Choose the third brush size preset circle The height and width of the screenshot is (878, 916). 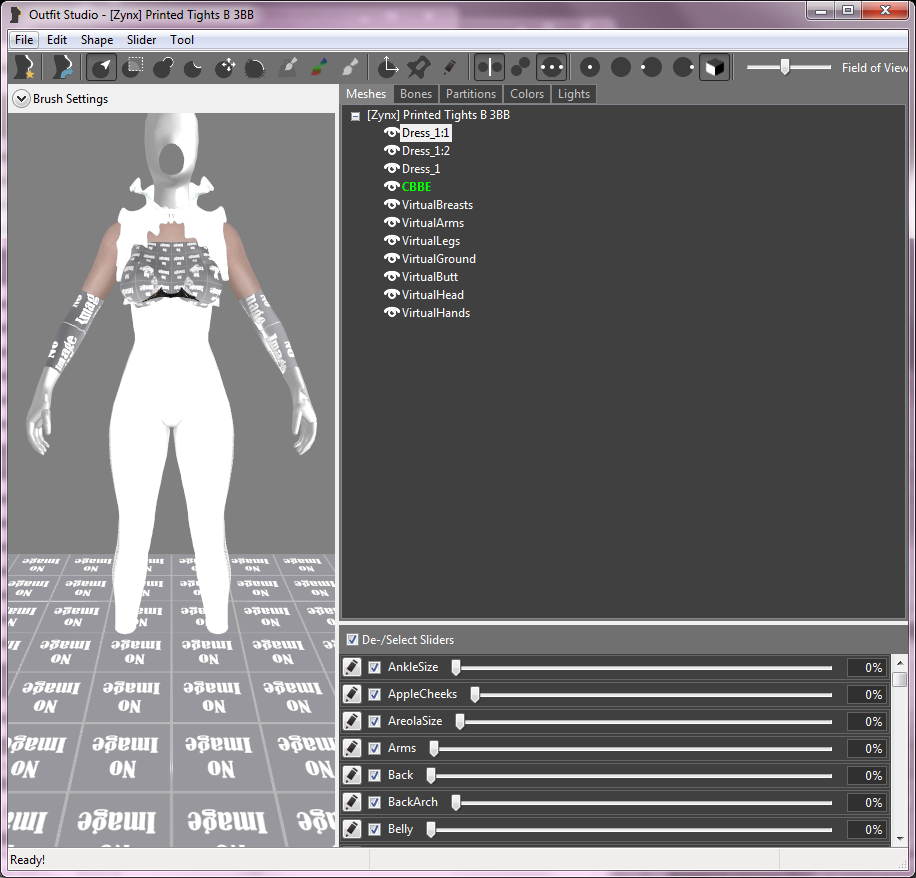coord(651,67)
